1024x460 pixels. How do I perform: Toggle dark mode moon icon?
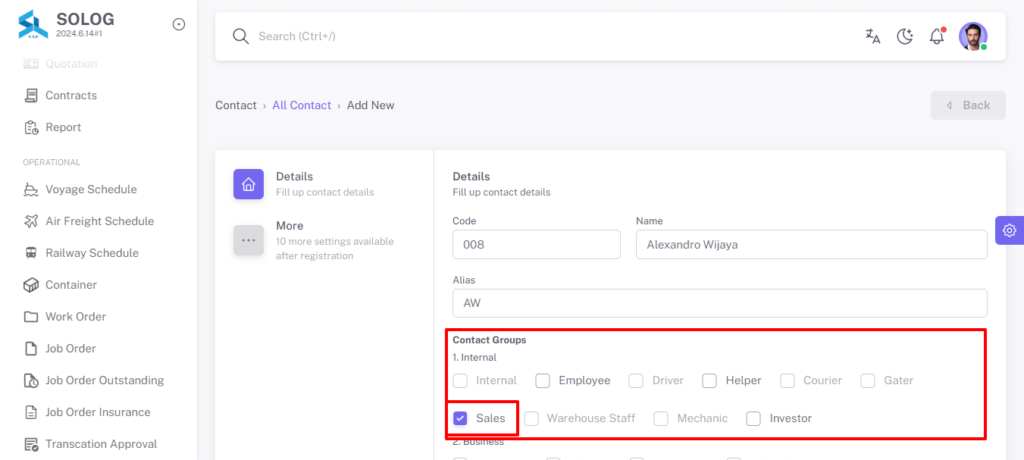point(904,37)
